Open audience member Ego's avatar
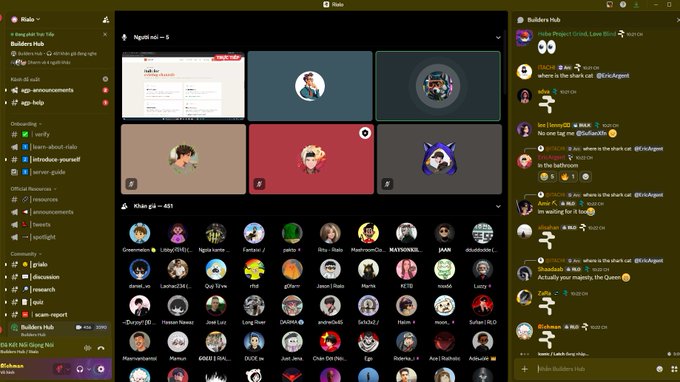This screenshot has width=680, height=382. 368,342
